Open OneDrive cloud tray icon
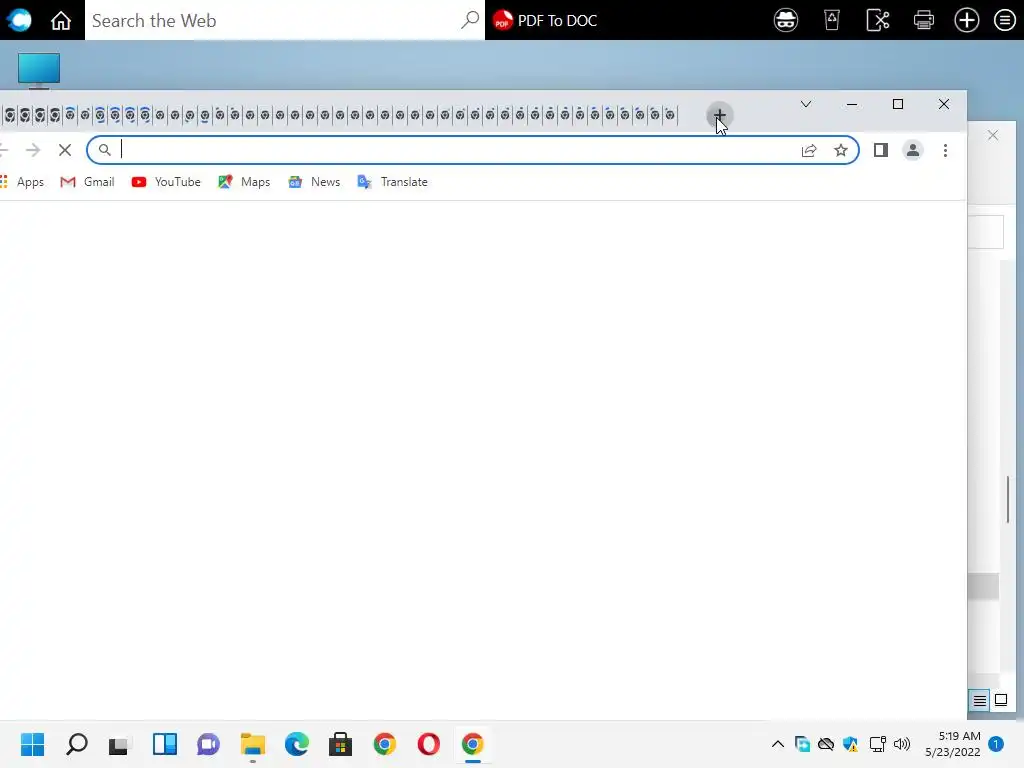Viewport: 1024px width, 768px height. pos(826,744)
